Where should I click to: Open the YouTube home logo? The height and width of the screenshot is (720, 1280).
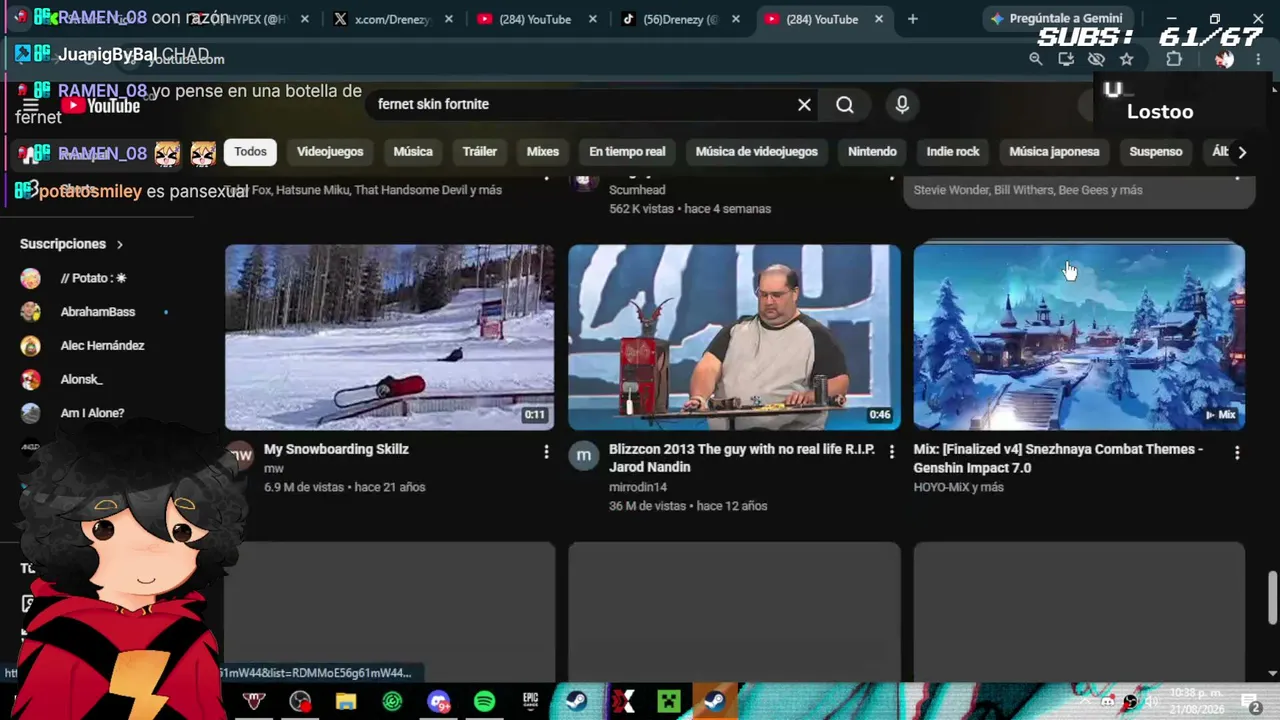pyautogui.click(x=100, y=106)
